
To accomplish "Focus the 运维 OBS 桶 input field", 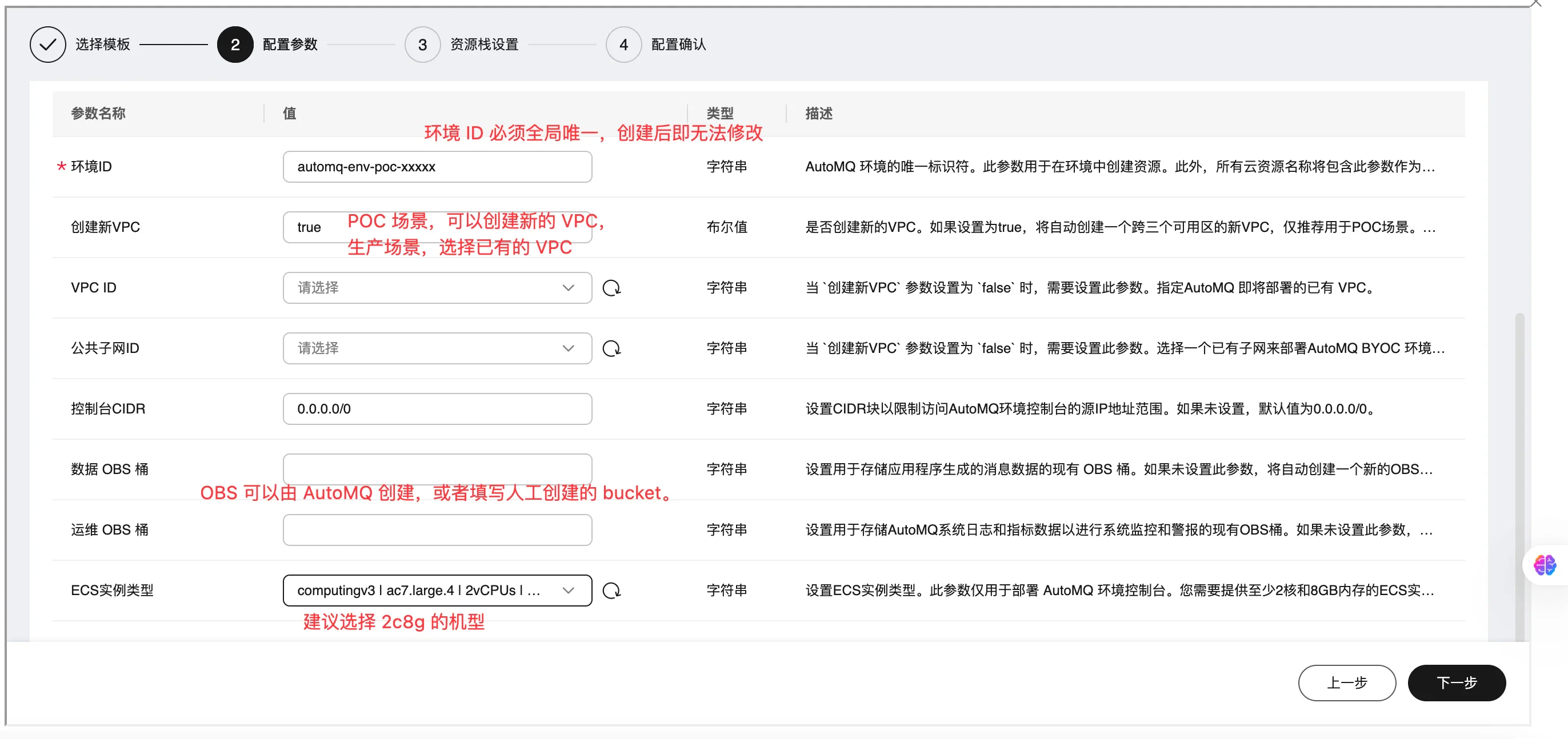I will click(437, 530).
